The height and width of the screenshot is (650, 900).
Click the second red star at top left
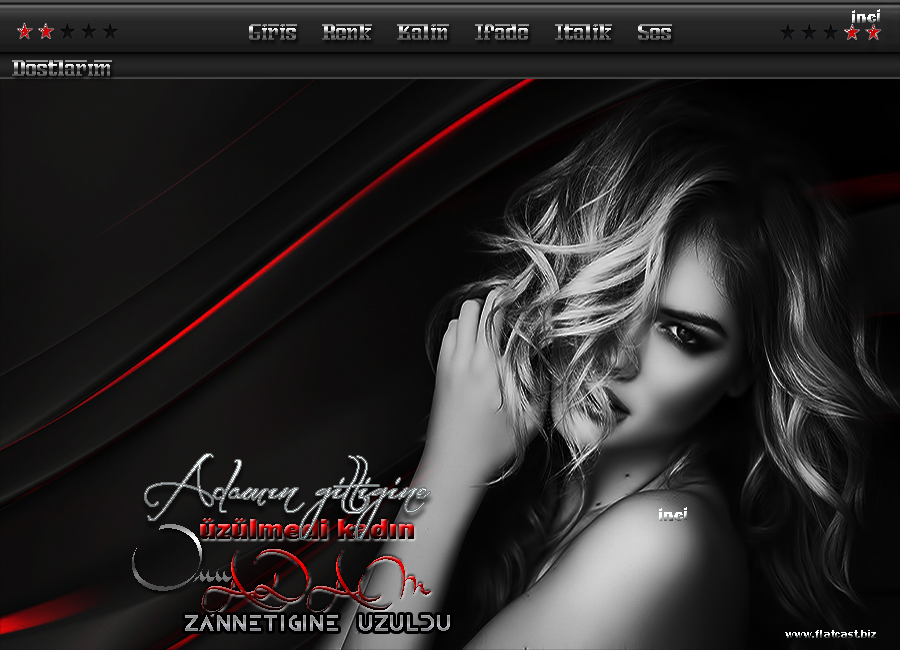point(46,32)
